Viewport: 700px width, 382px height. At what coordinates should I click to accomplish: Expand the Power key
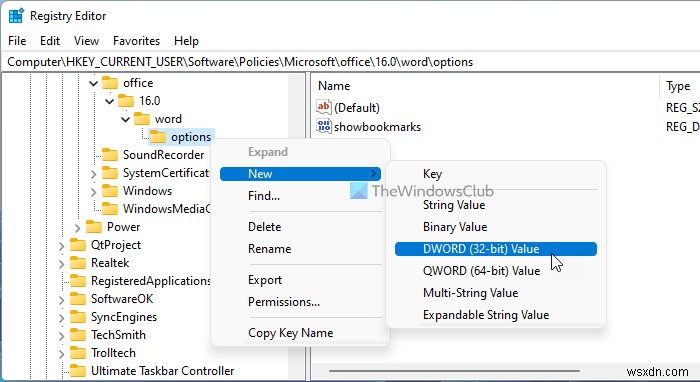77,228
